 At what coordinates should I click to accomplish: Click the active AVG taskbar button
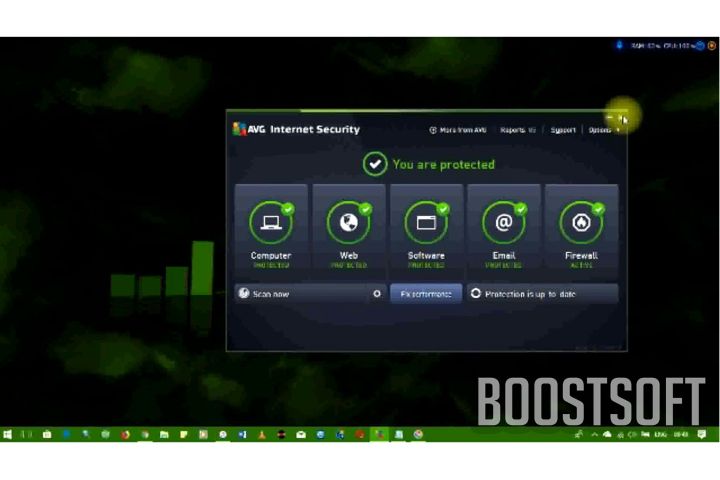tap(379, 434)
